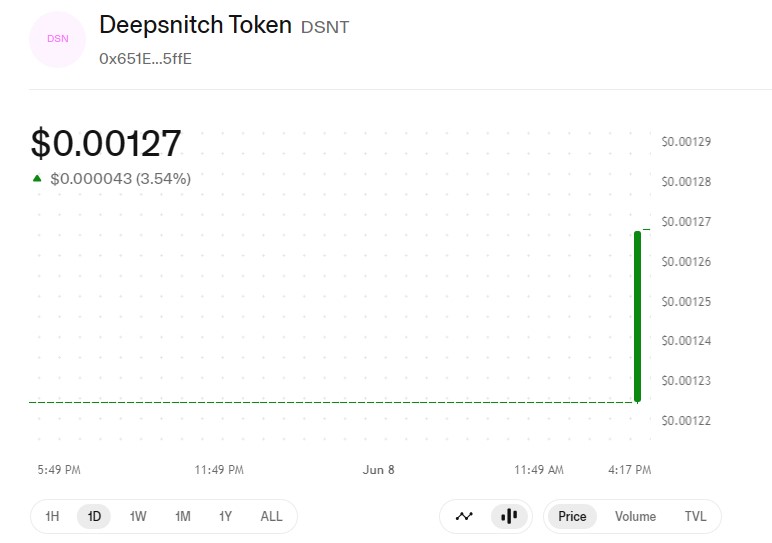The height and width of the screenshot is (543, 772).
Task: Click the 4:17 PM time axis label
Action: tap(629, 470)
